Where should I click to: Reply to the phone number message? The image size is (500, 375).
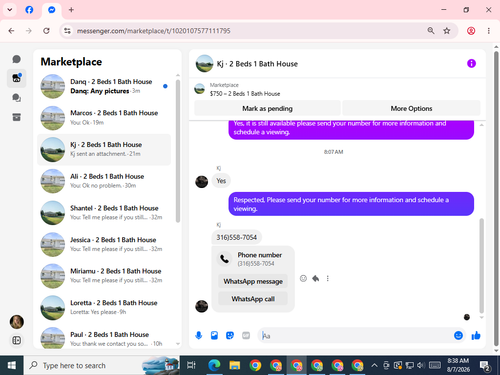(x=315, y=278)
